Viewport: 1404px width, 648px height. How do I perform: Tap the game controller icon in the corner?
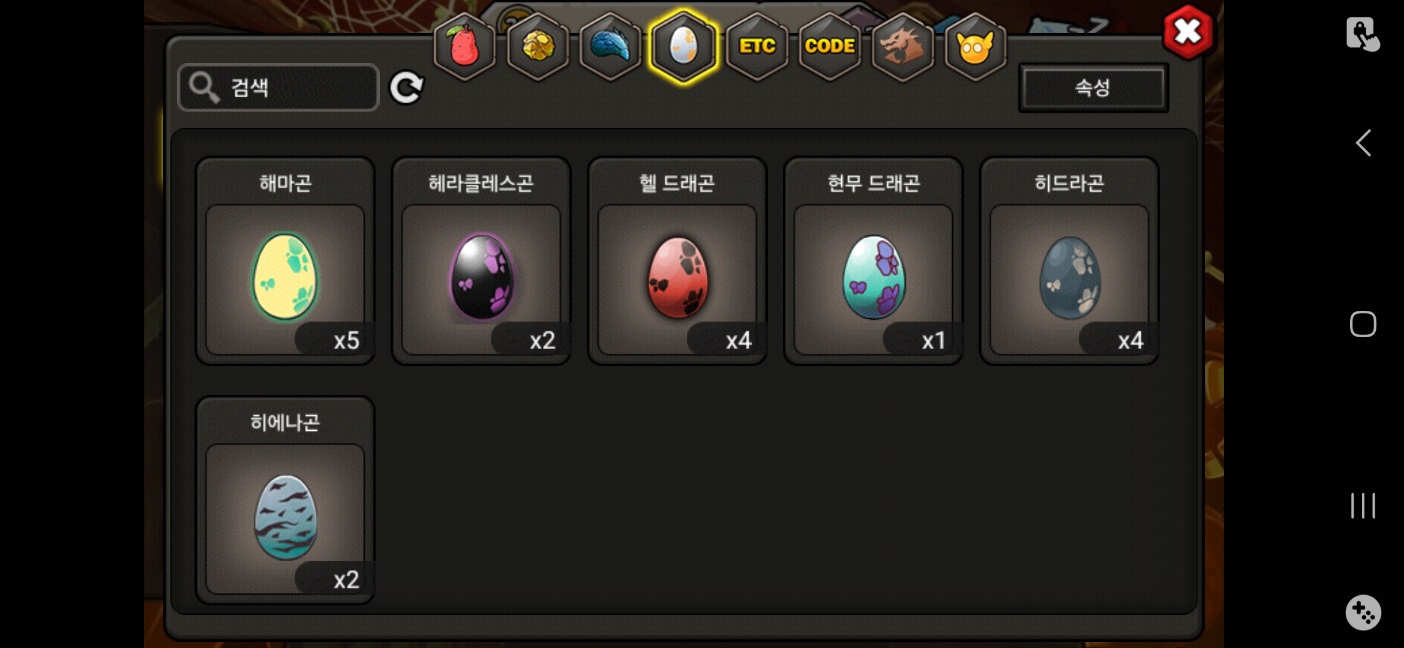tap(1363, 612)
